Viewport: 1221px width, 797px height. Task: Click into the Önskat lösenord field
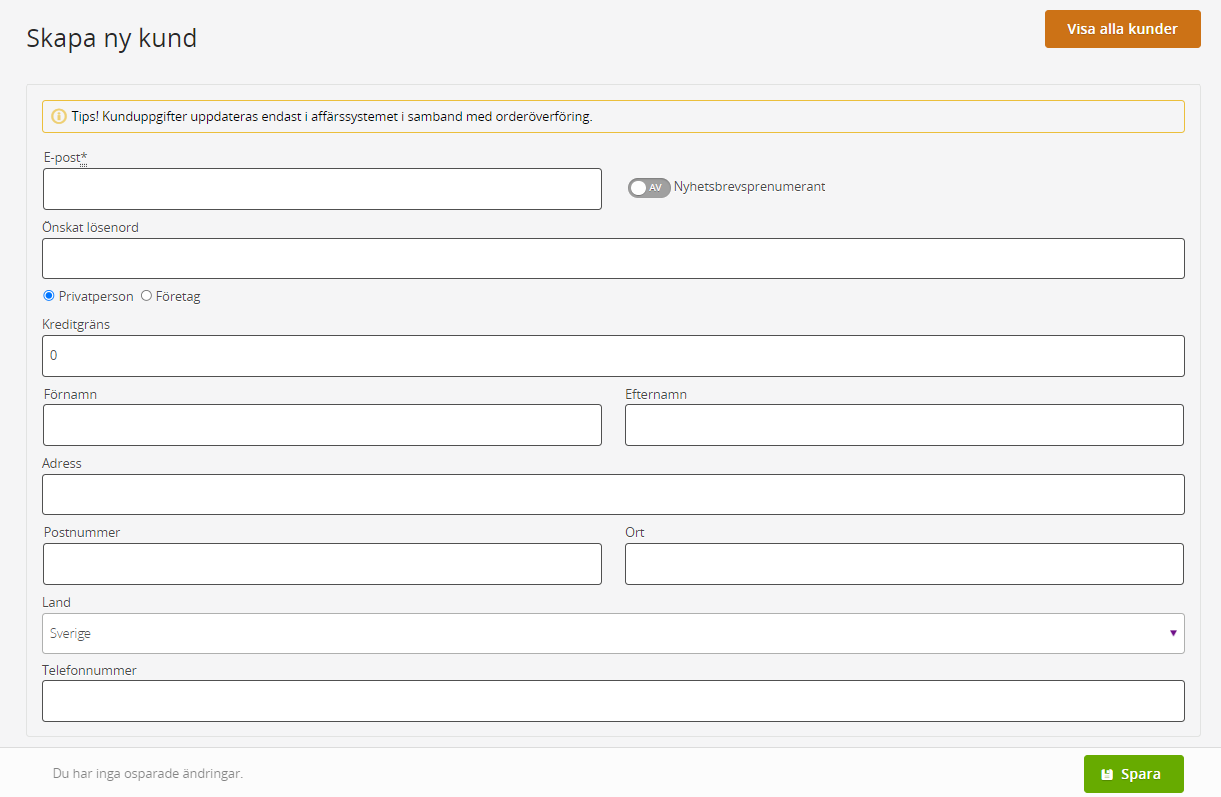pos(613,258)
